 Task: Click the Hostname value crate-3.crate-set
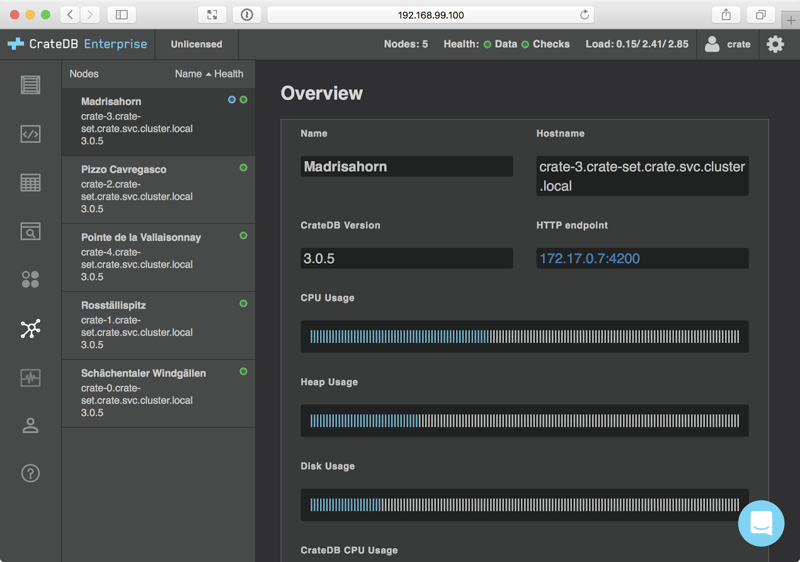(642, 176)
